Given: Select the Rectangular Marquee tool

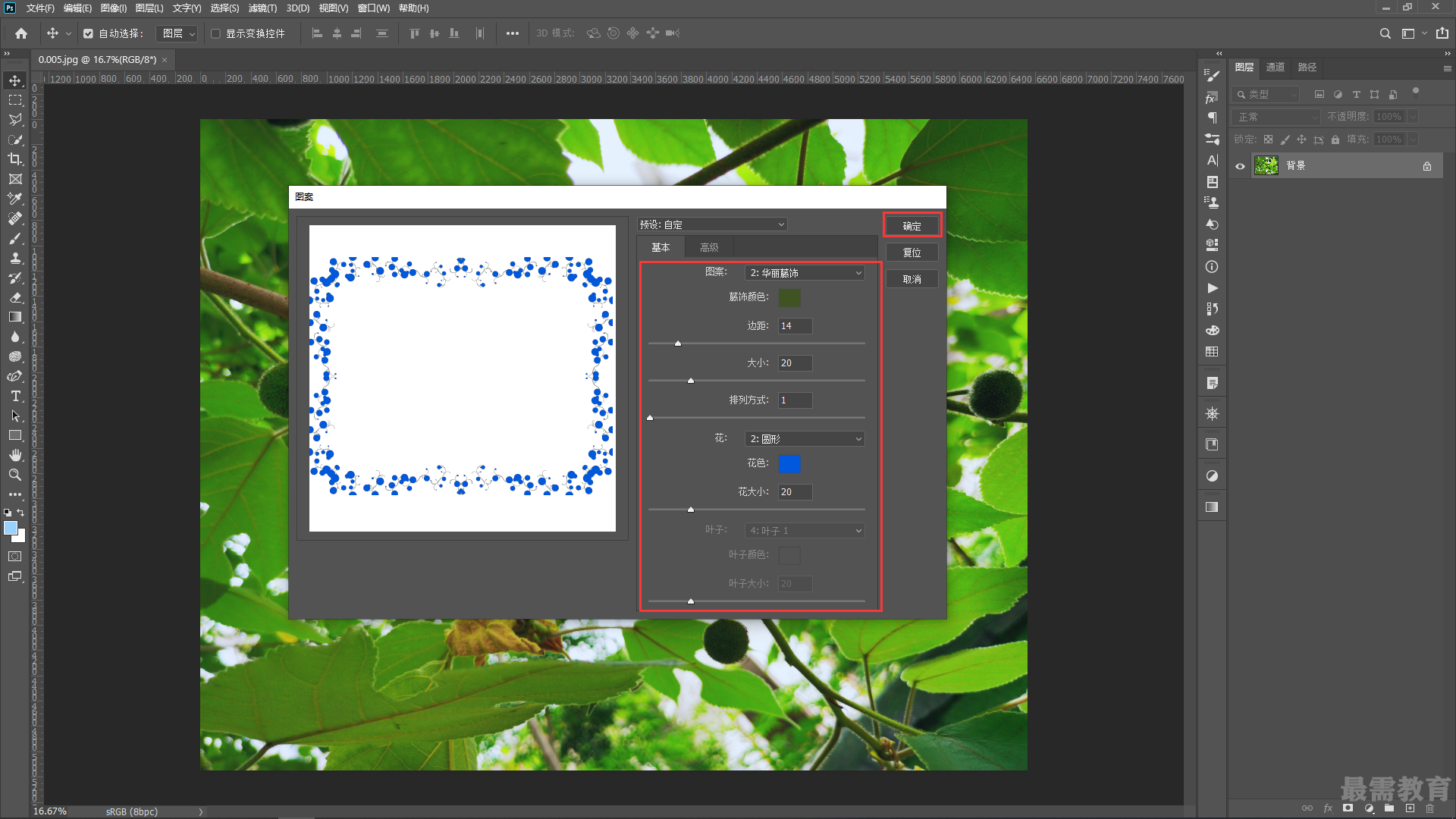Looking at the screenshot, I should [15, 100].
